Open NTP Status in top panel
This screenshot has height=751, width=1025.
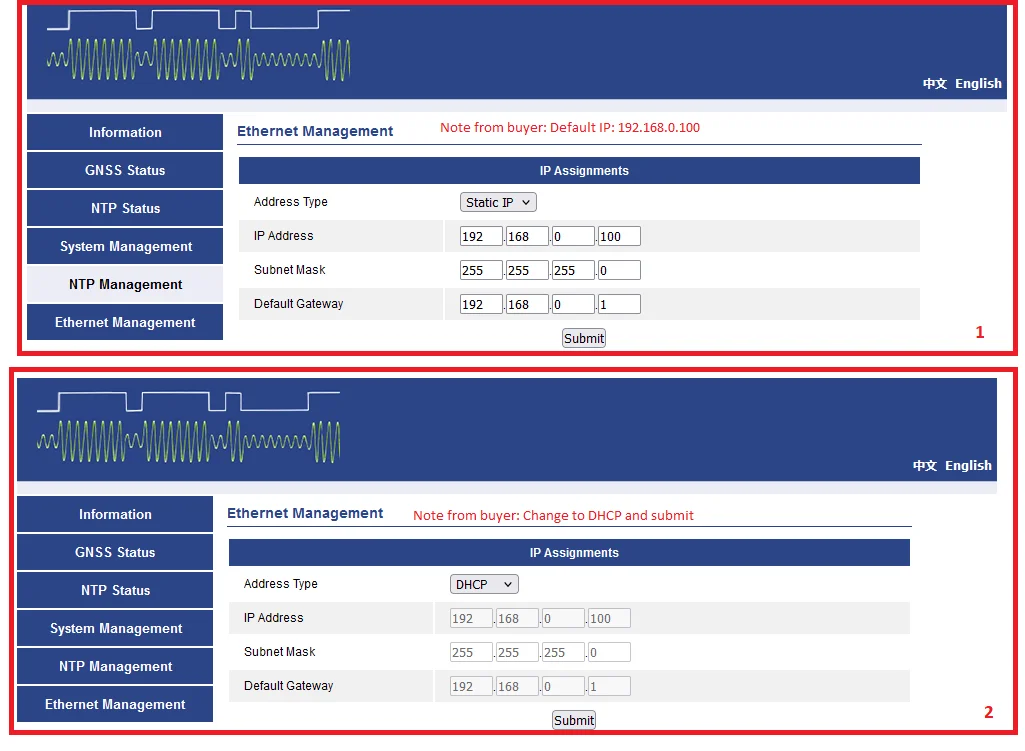coord(125,208)
